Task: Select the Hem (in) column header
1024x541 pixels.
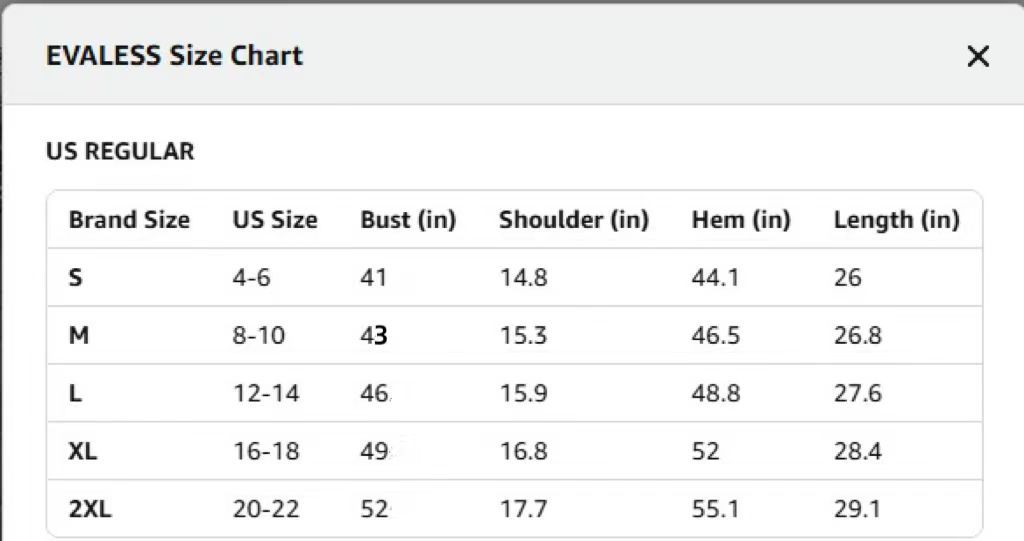Action: click(x=741, y=220)
